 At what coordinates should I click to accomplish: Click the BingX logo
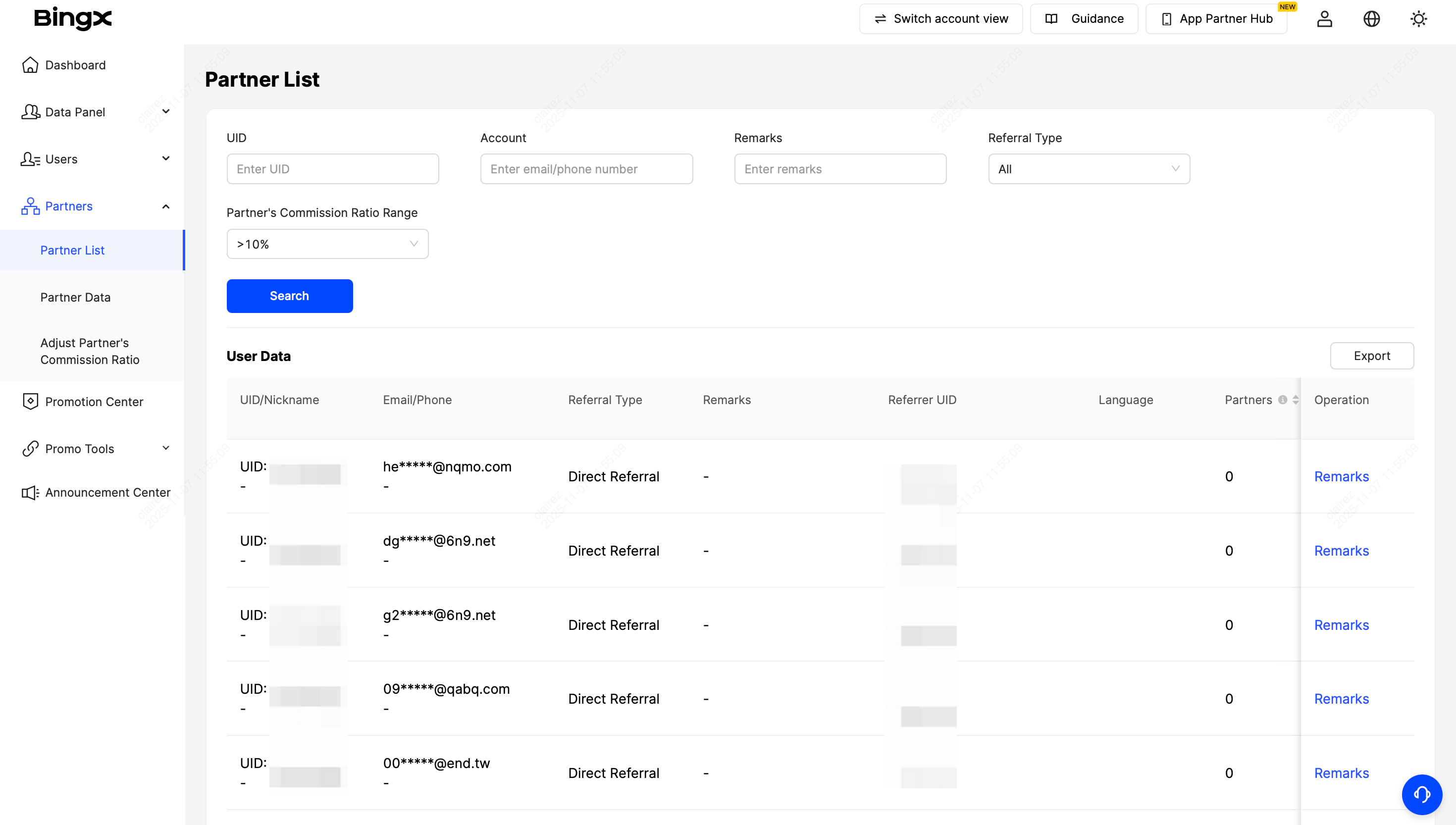click(72, 19)
